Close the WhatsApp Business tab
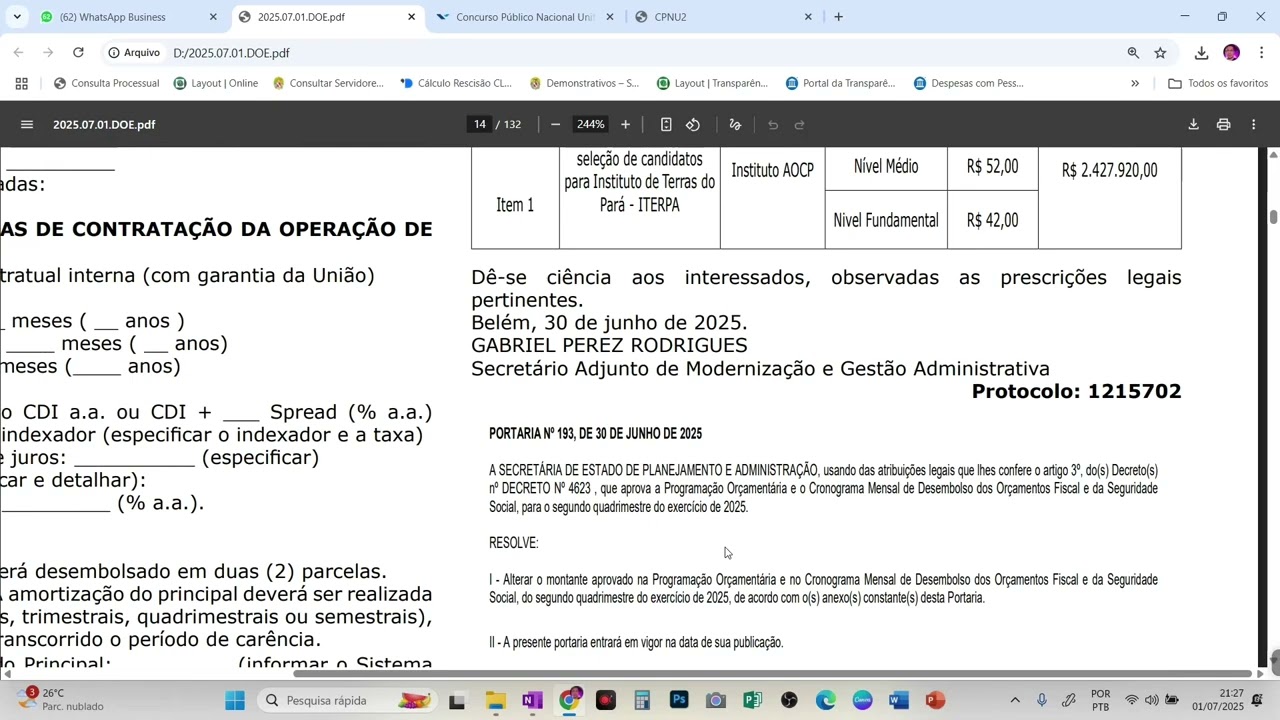Screen dimensions: 1280x720 click(213, 17)
